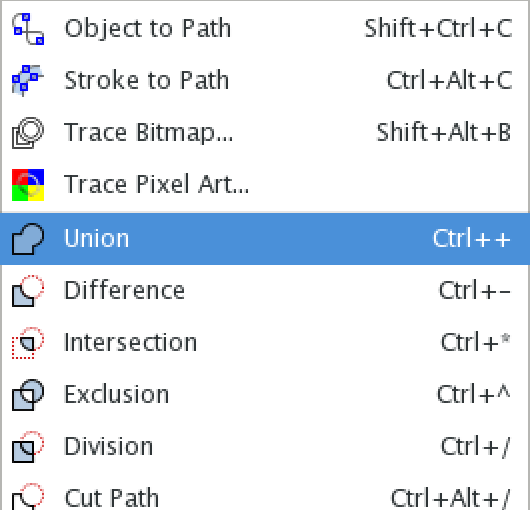Click the Division icon

(x=28, y=447)
